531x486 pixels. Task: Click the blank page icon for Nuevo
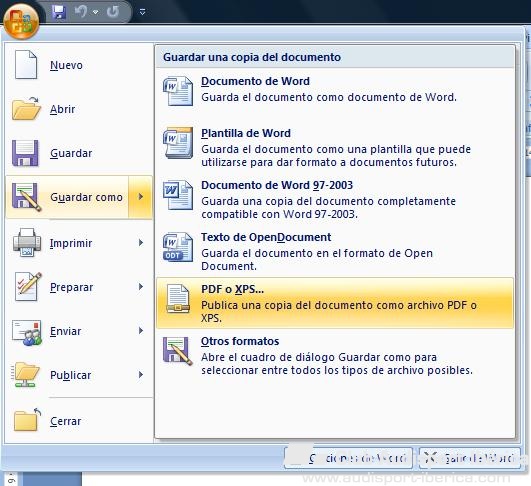click(x=26, y=64)
